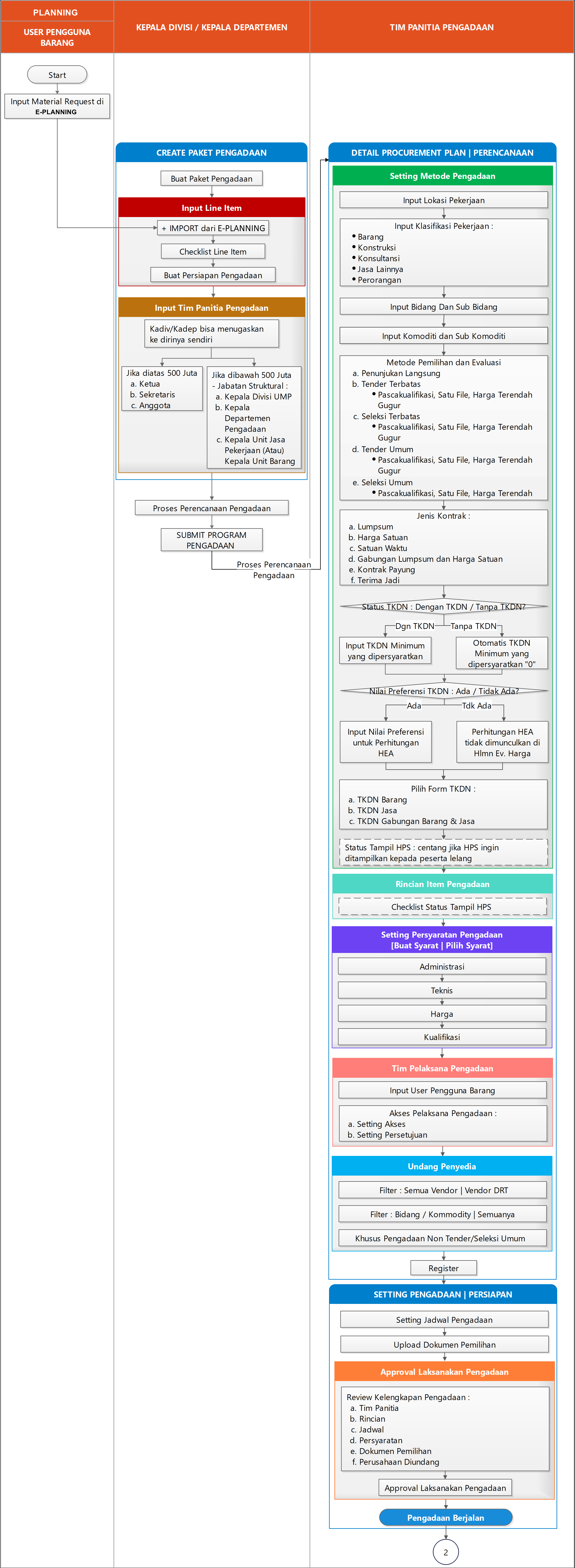Viewport: 575px width, 1568px height.
Task: Click Filter Semua Vendor Vendor DRT box
Action: click(x=442, y=1190)
